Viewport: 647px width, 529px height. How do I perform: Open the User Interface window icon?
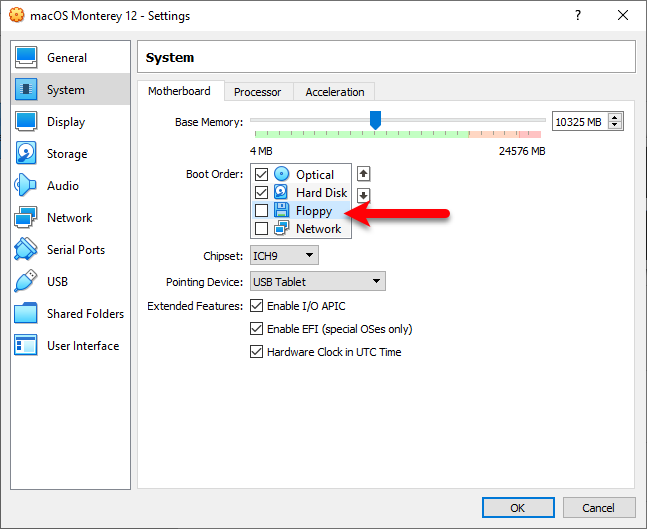[26, 345]
